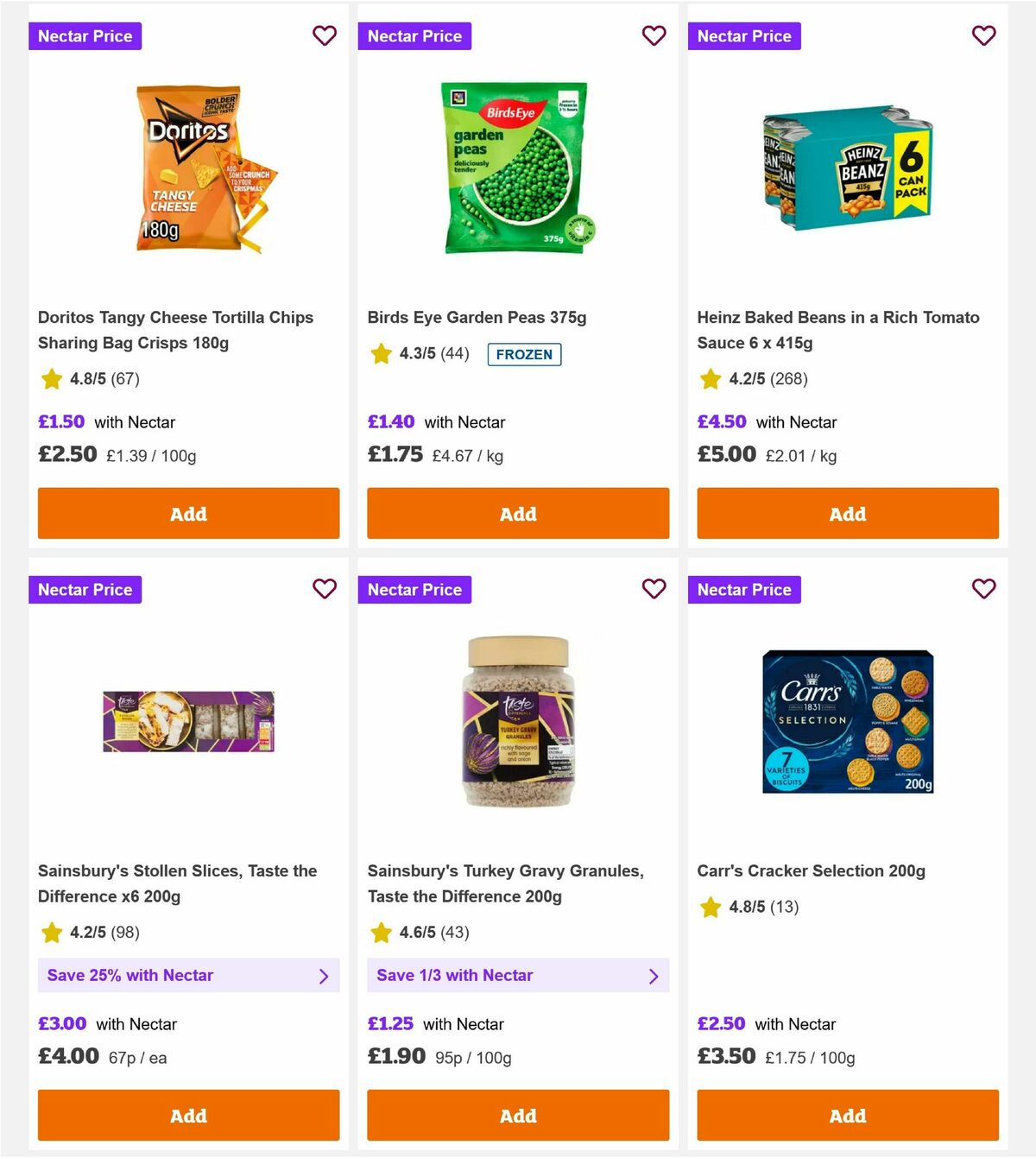
Task: Expand the Save 1/3 with Nectar offer
Action: [x=654, y=976]
